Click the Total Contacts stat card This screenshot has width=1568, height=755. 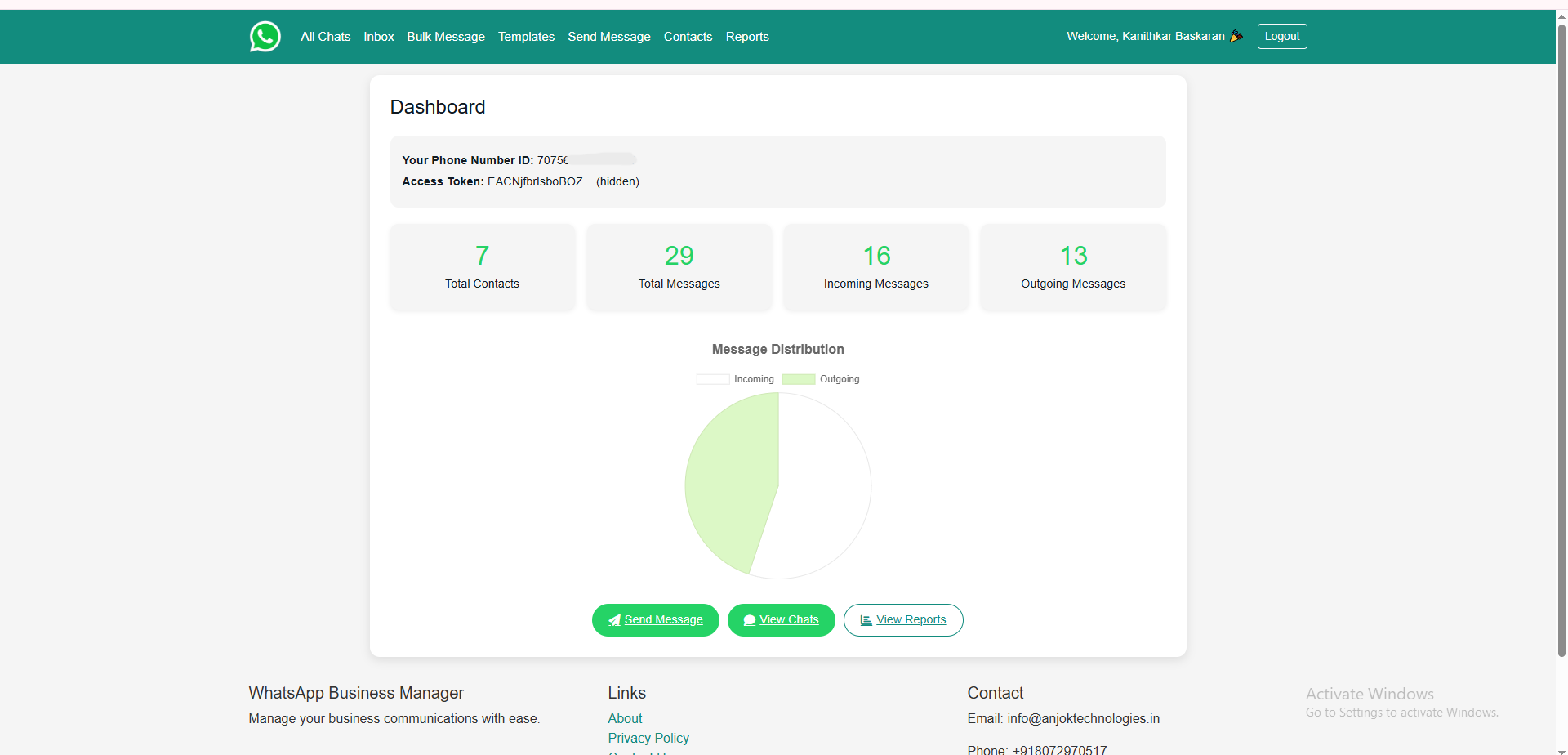[x=482, y=267]
